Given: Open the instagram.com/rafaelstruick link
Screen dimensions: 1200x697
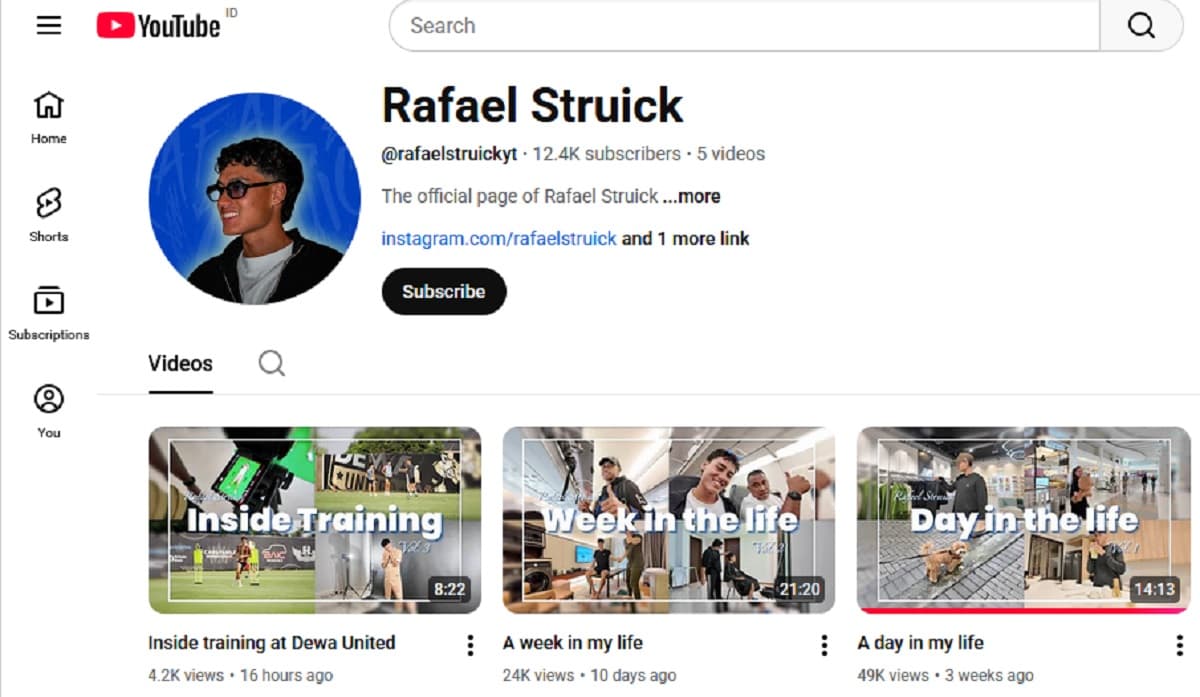Looking at the screenshot, I should pos(498,238).
